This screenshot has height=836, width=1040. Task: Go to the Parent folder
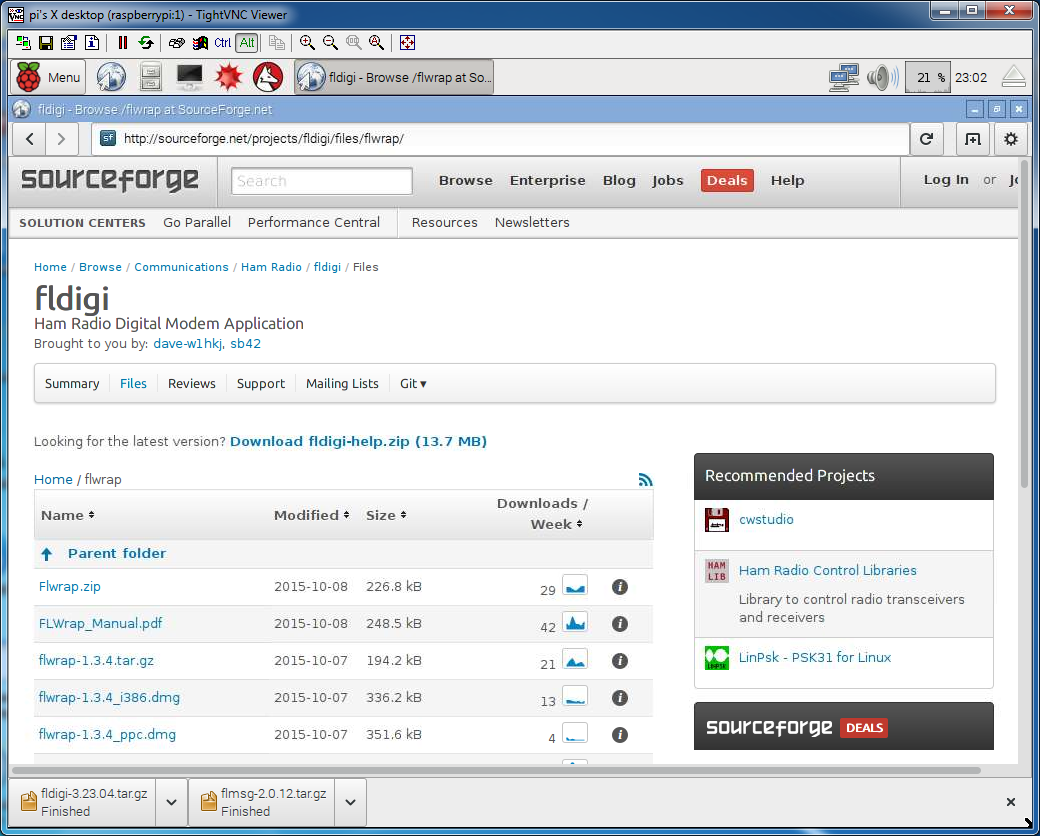point(117,553)
